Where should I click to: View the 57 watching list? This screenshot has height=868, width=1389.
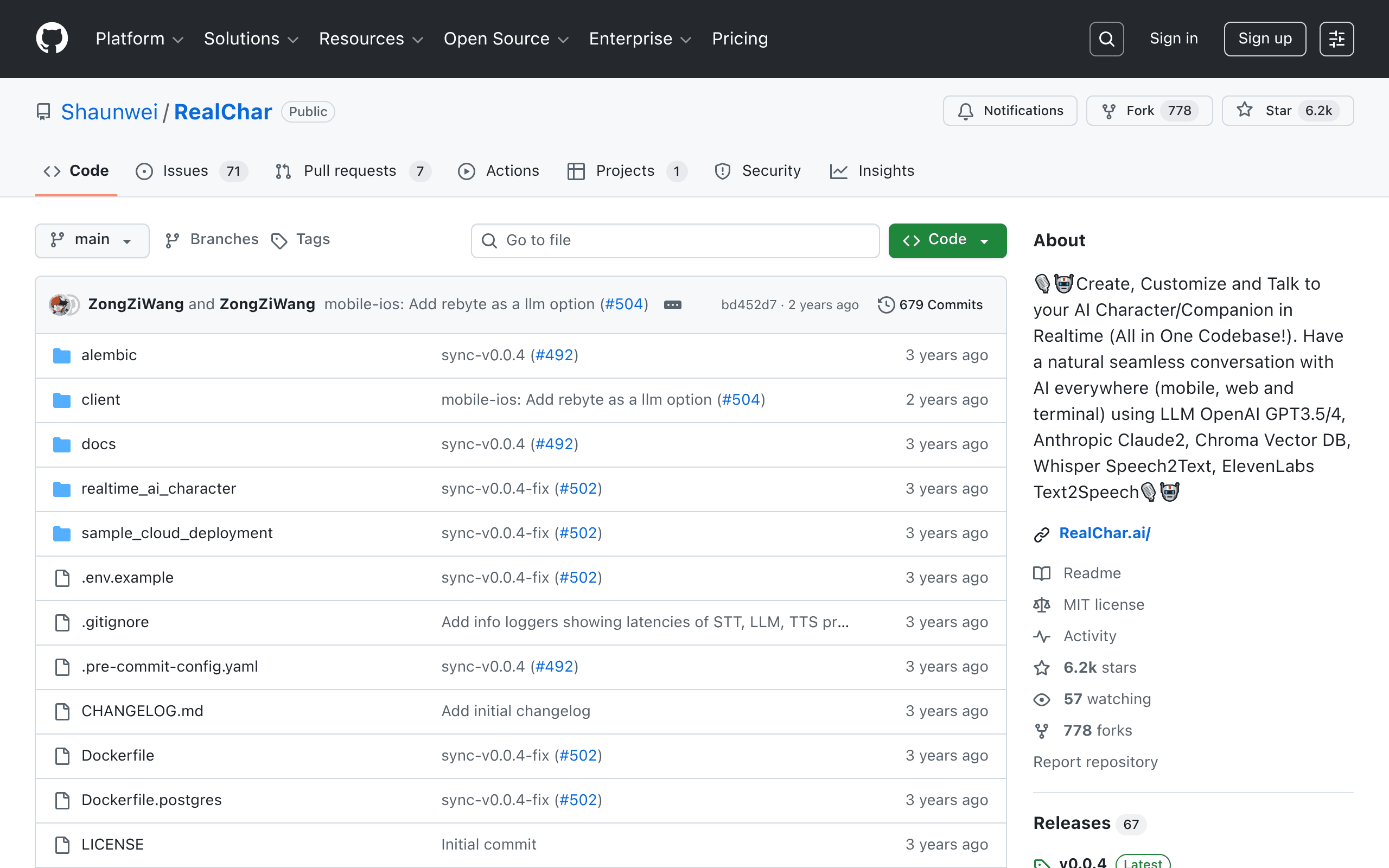[x=1107, y=699]
